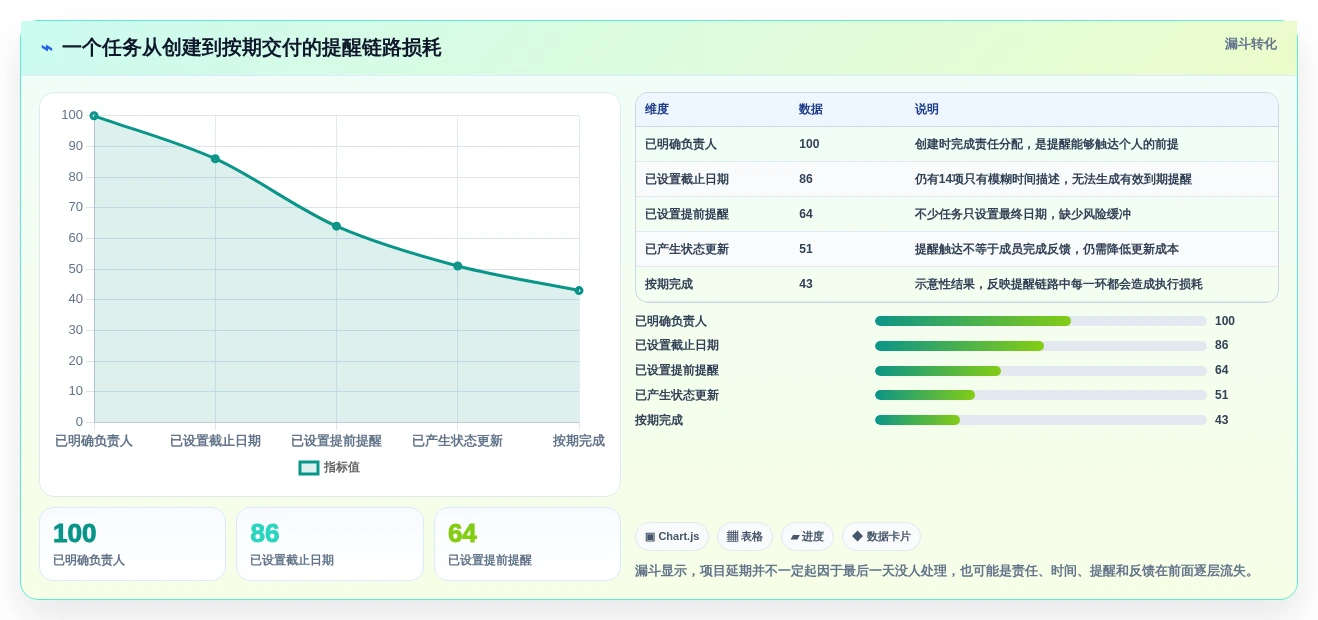Select table row cell 已产生状态更新

[x=687, y=249]
